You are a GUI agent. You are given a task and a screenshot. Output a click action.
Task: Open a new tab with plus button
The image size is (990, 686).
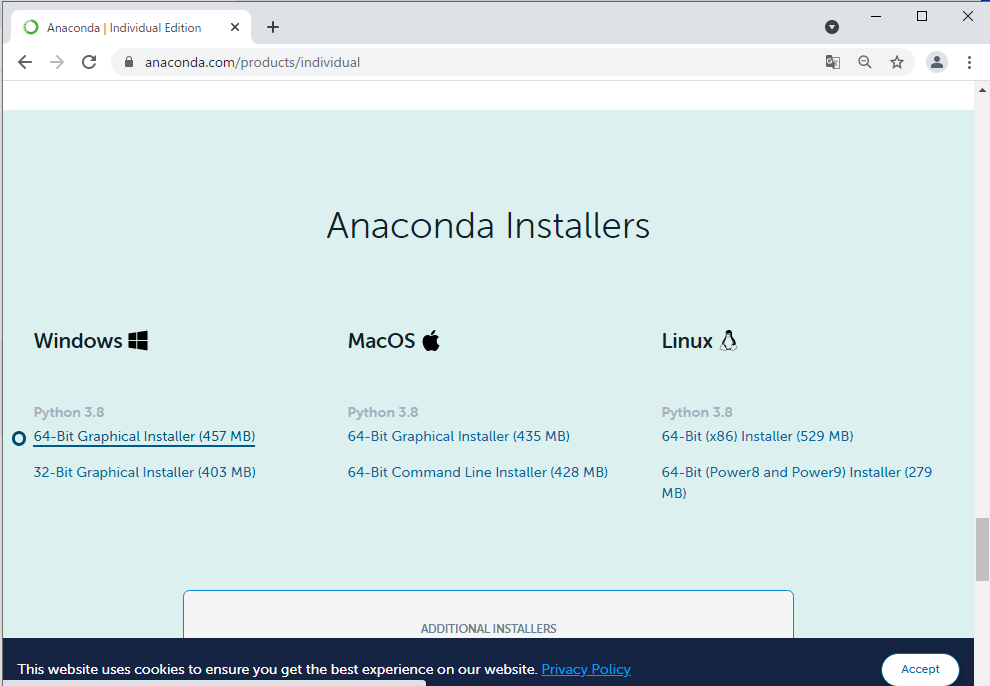point(273,27)
